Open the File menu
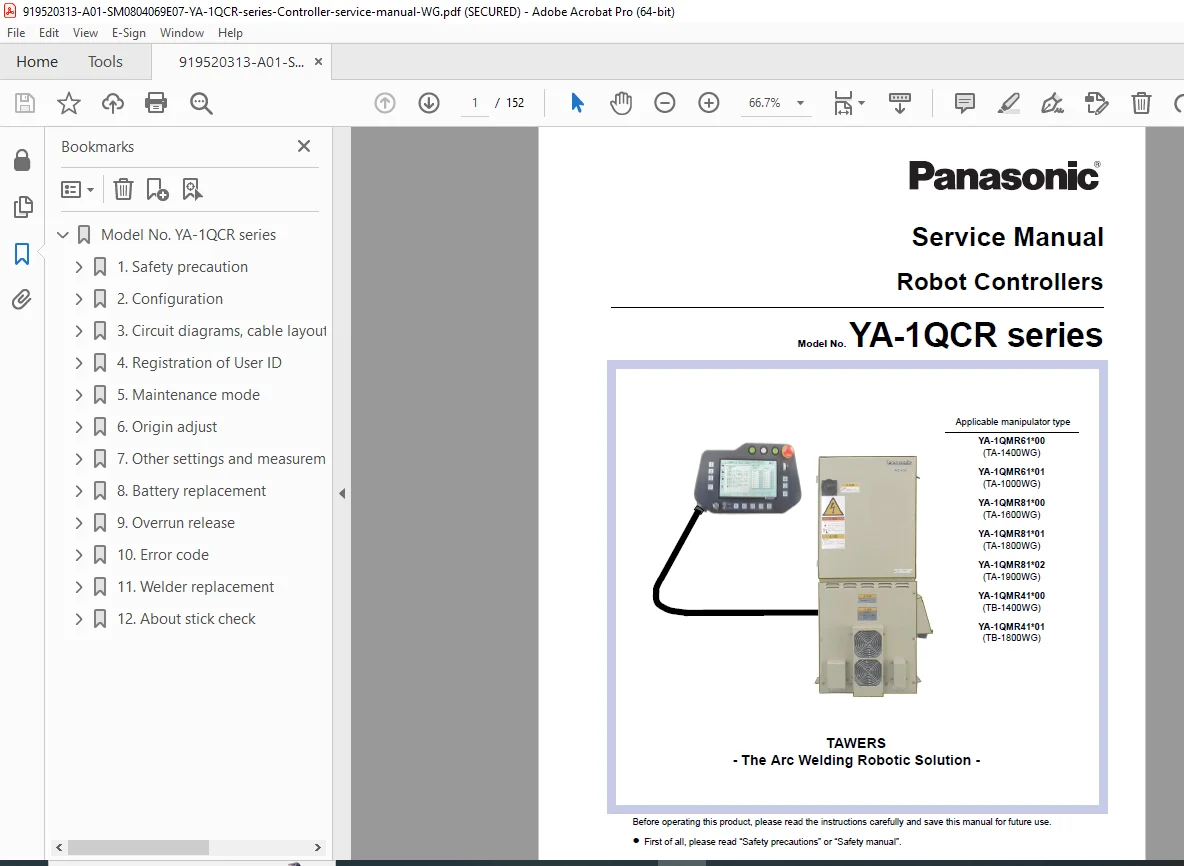1184x866 pixels. click(x=16, y=32)
